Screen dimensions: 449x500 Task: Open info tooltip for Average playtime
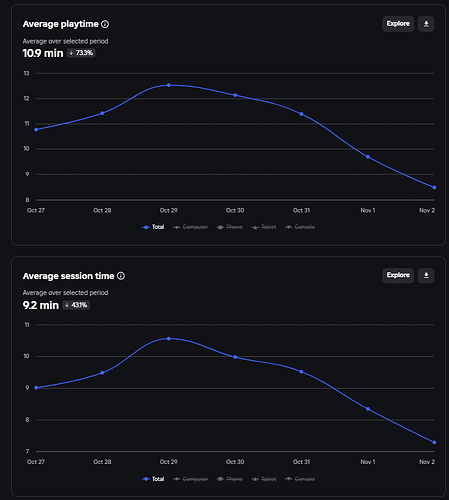point(105,24)
